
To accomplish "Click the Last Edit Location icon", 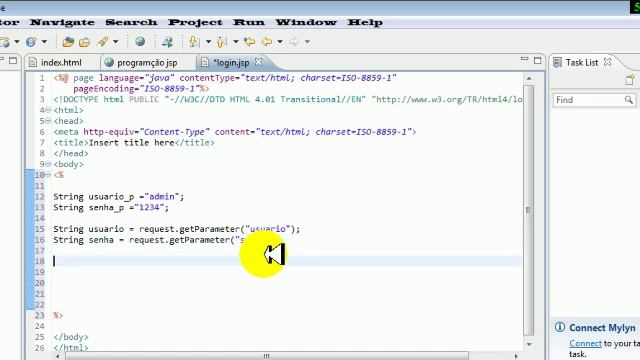I will tap(249, 42).
